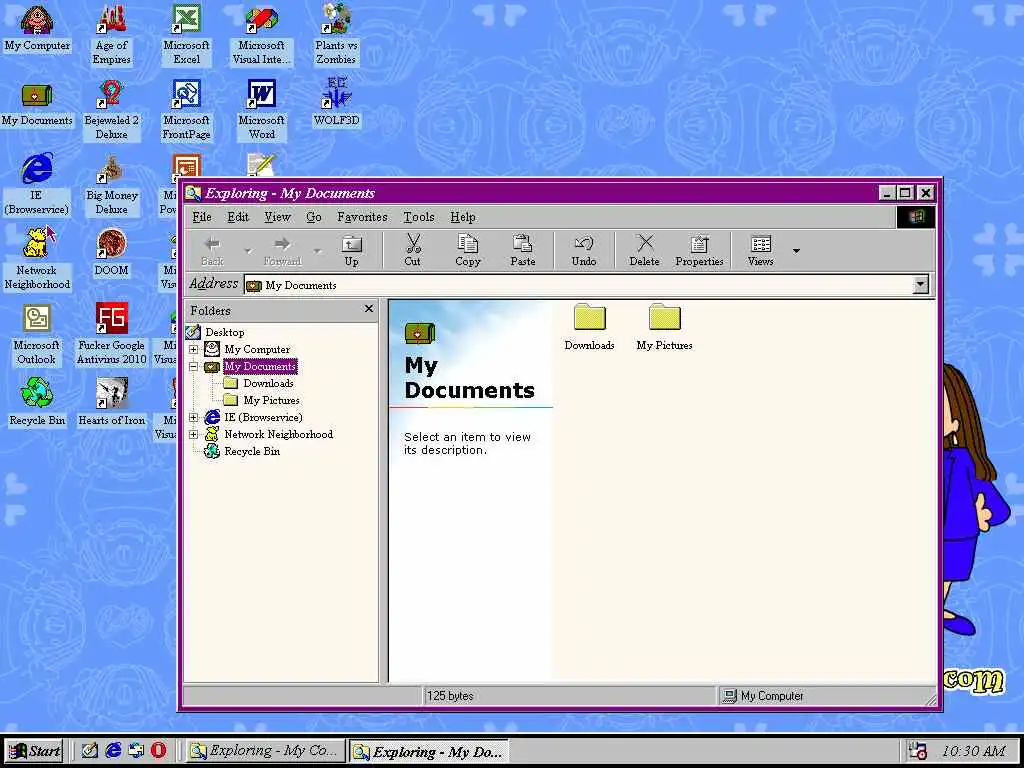Viewport: 1024px width, 768px height.
Task: Expand Network Neighborhood tree node
Action: point(193,434)
